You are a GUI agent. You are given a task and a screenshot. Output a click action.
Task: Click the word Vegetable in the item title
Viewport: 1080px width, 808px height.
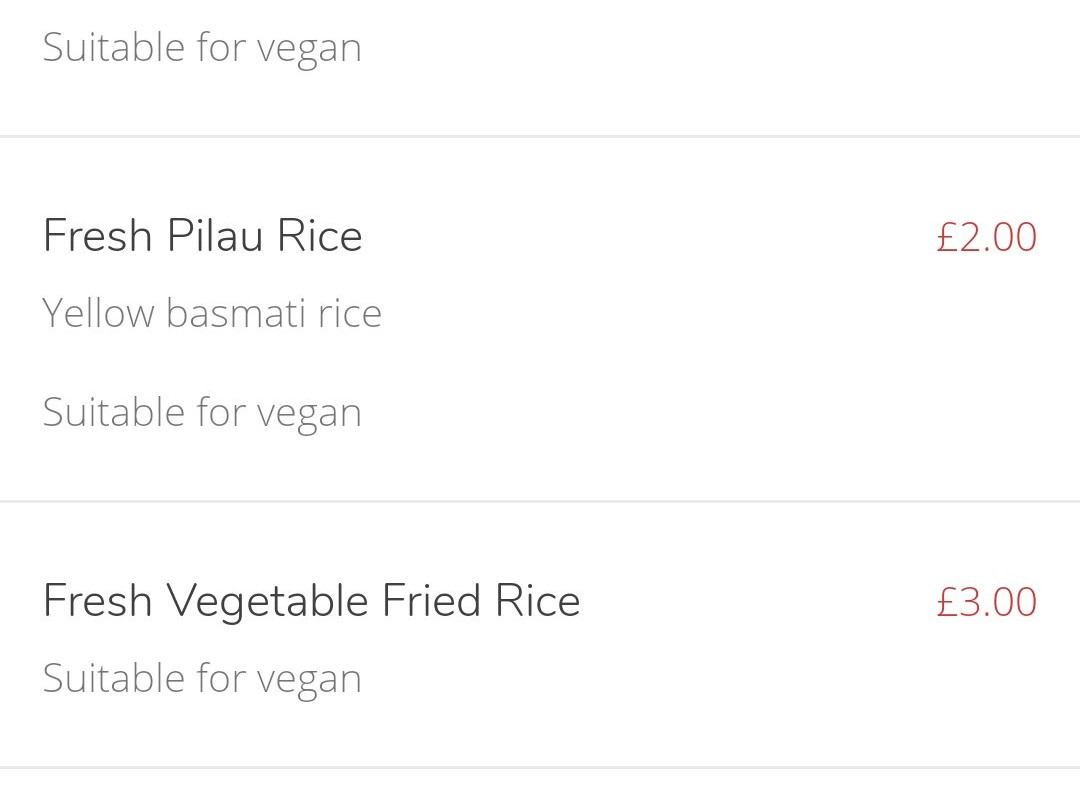point(268,601)
